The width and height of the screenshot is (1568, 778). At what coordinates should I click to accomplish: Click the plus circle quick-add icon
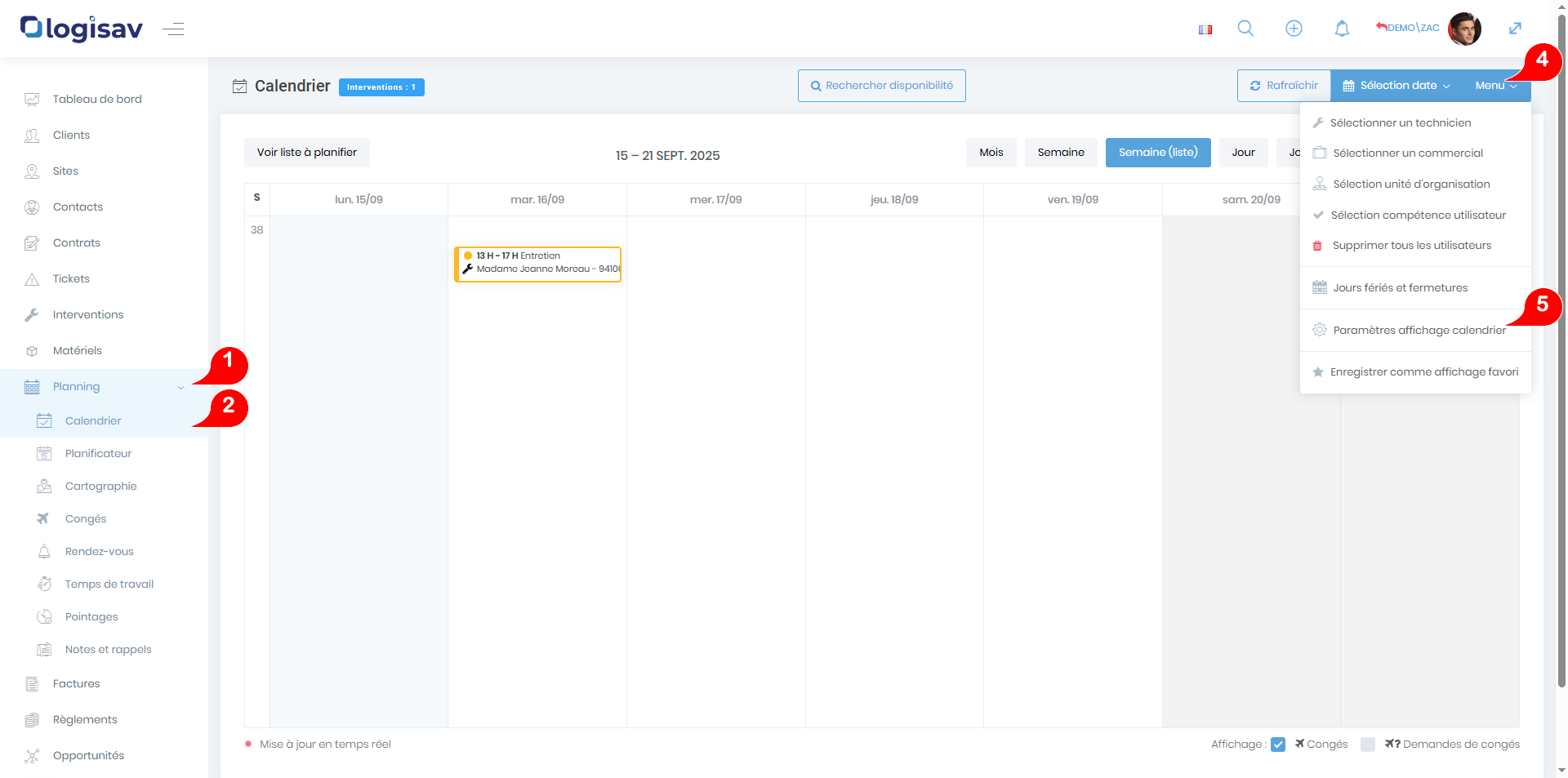click(1294, 29)
